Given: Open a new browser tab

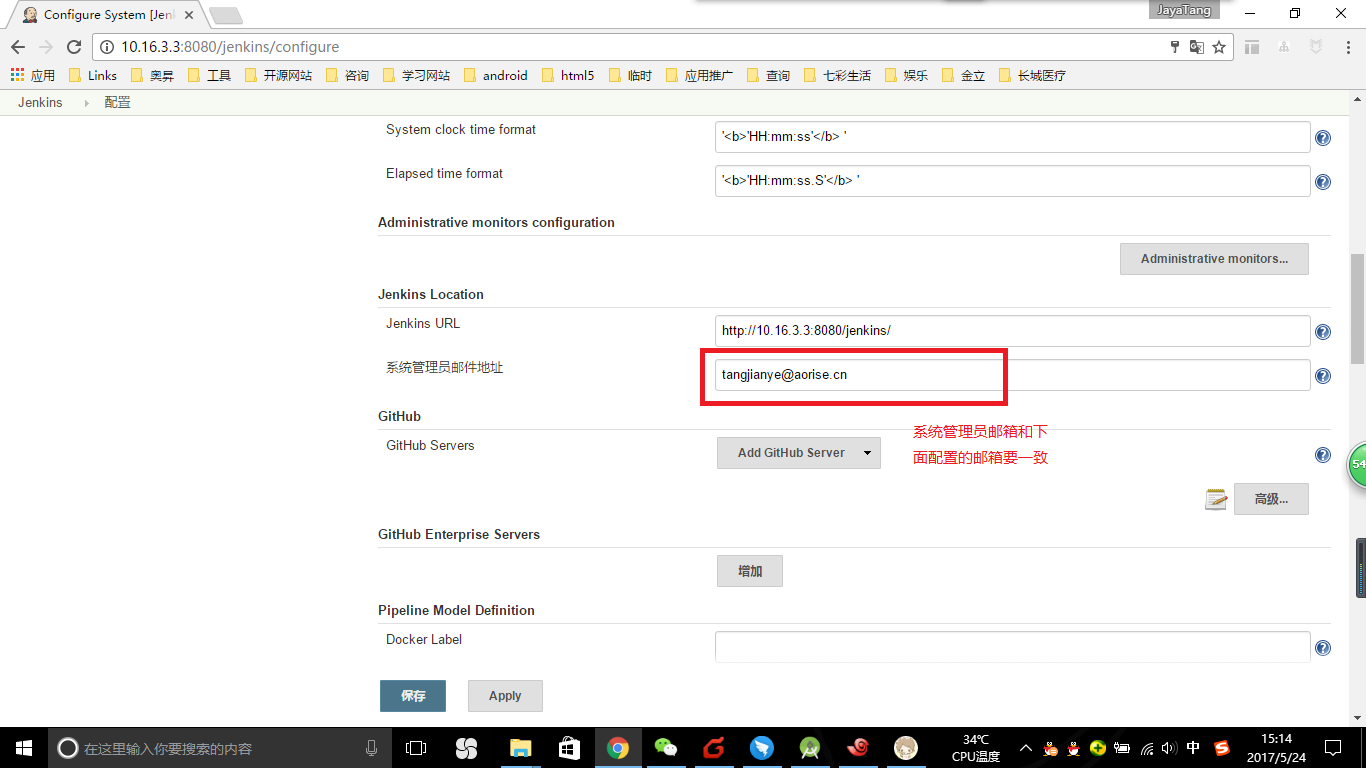Looking at the screenshot, I should pos(226,15).
